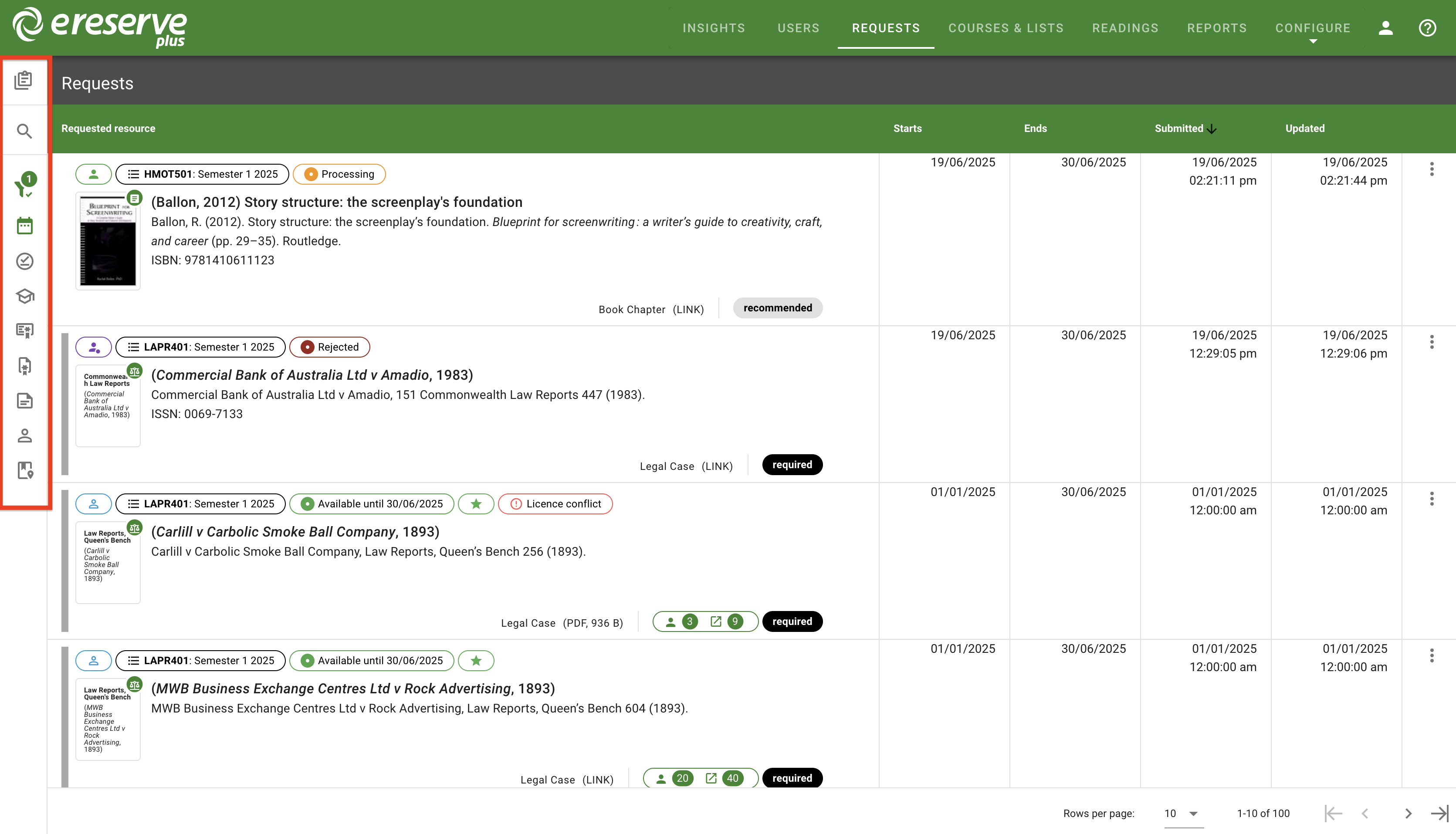Open the READINGS menu item
This screenshot has width=1456, height=834.
click(x=1125, y=27)
